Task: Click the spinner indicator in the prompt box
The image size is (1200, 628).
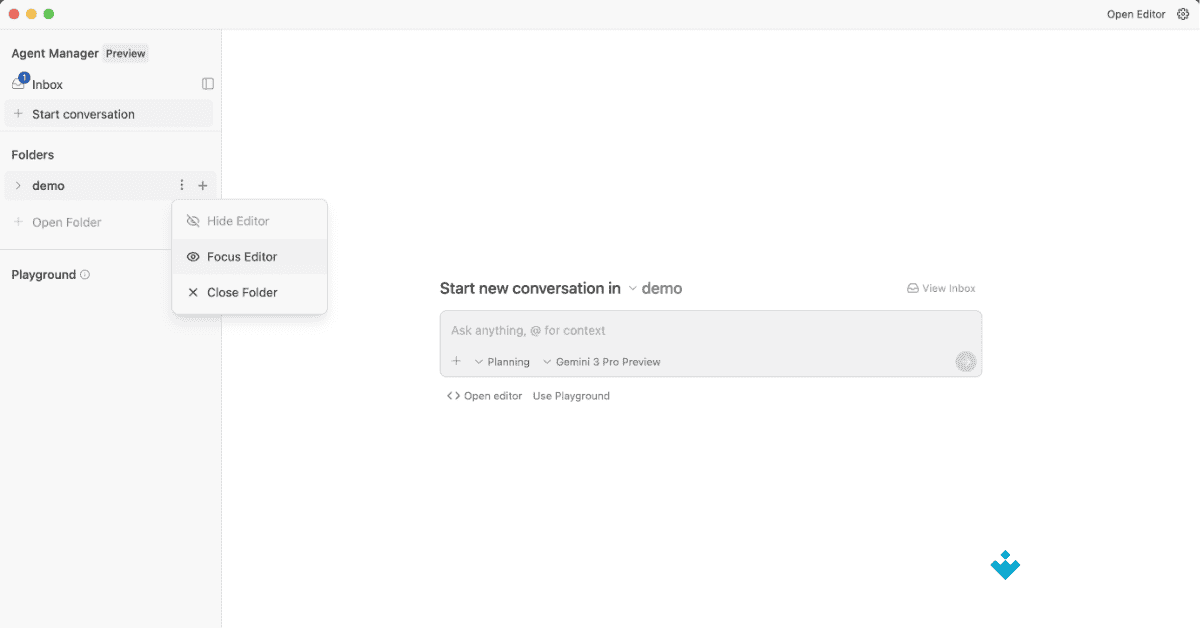Action: (965, 361)
